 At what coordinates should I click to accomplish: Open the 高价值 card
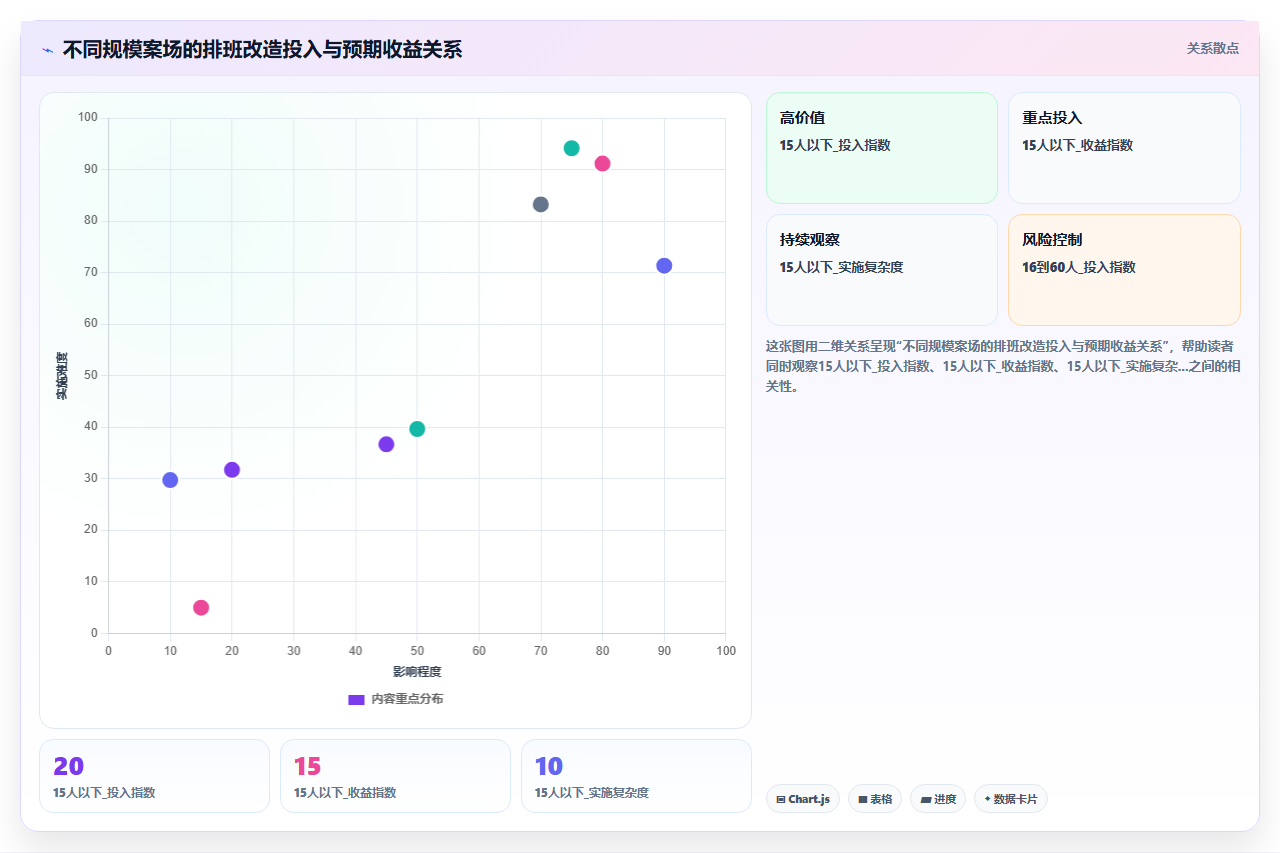click(x=882, y=148)
